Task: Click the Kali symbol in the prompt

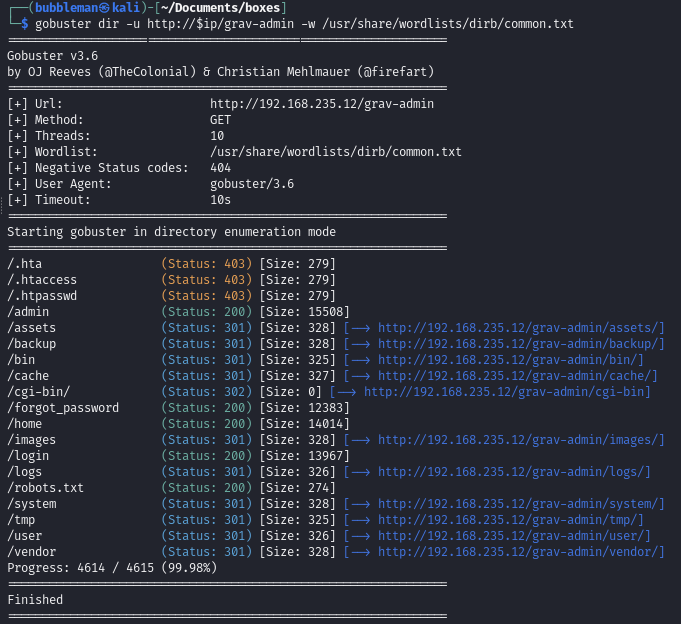Action: click(x=104, y=7)
